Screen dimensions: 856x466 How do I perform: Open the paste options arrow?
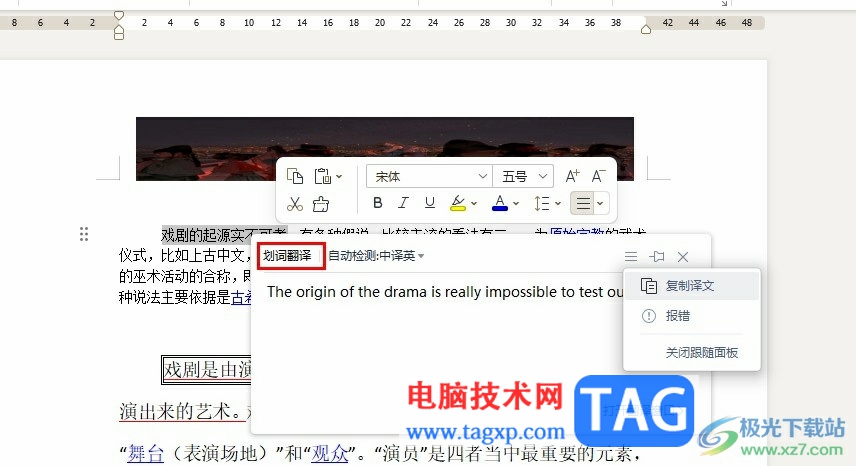coord(339,176)
